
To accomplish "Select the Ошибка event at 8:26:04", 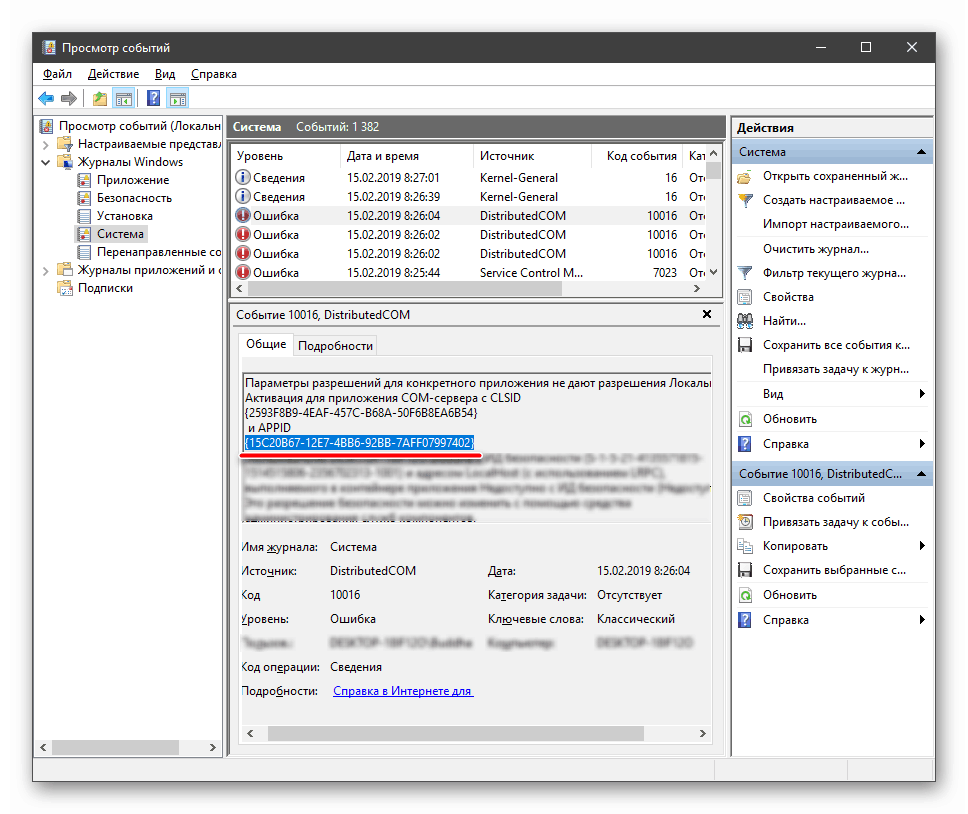I will [x=469, y=216].
